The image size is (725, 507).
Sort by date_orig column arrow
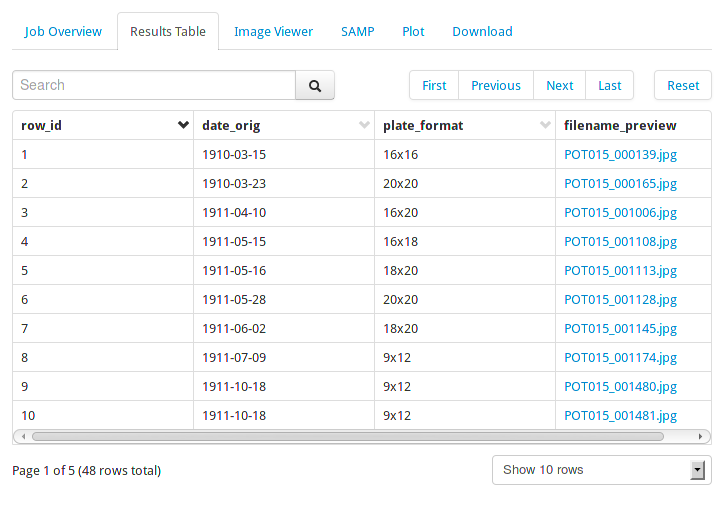[x=364, y=125]
